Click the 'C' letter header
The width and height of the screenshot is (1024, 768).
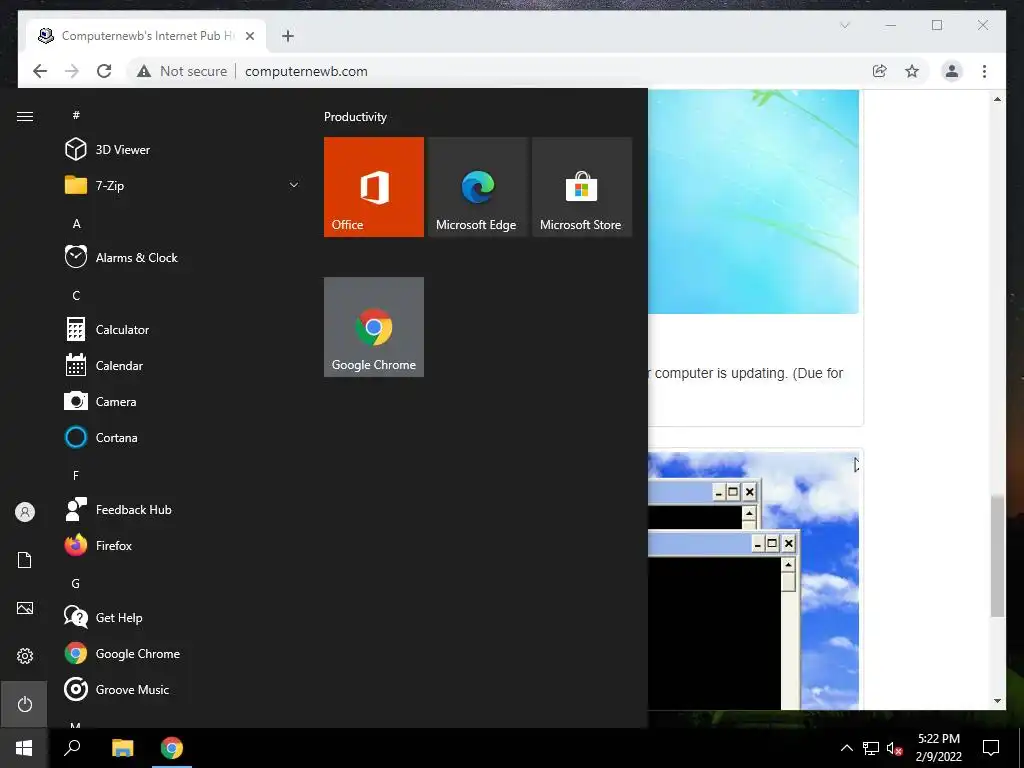[x=76, y=296]
